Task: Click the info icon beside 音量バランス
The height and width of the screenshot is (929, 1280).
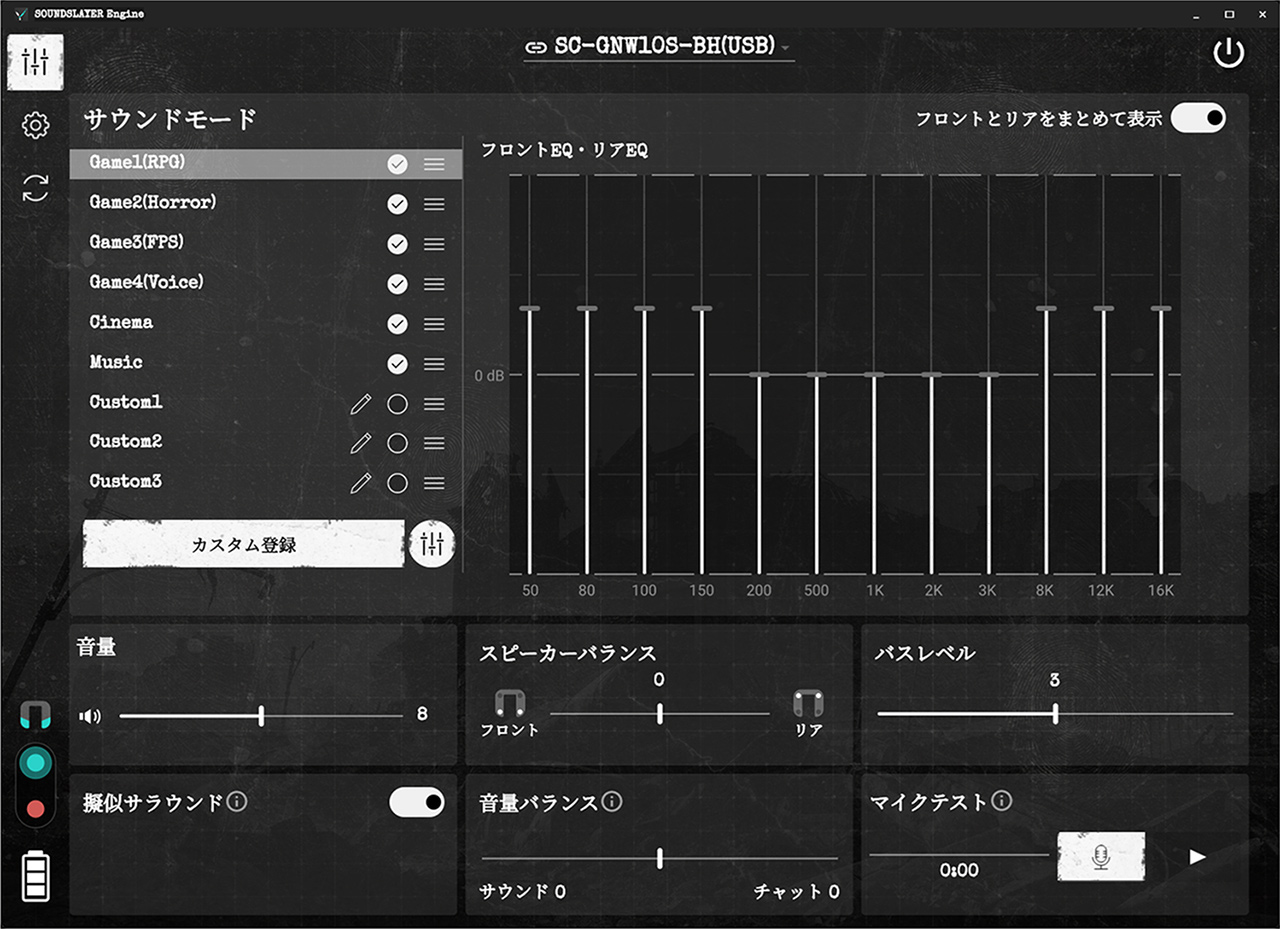Action: click(612, 802)
